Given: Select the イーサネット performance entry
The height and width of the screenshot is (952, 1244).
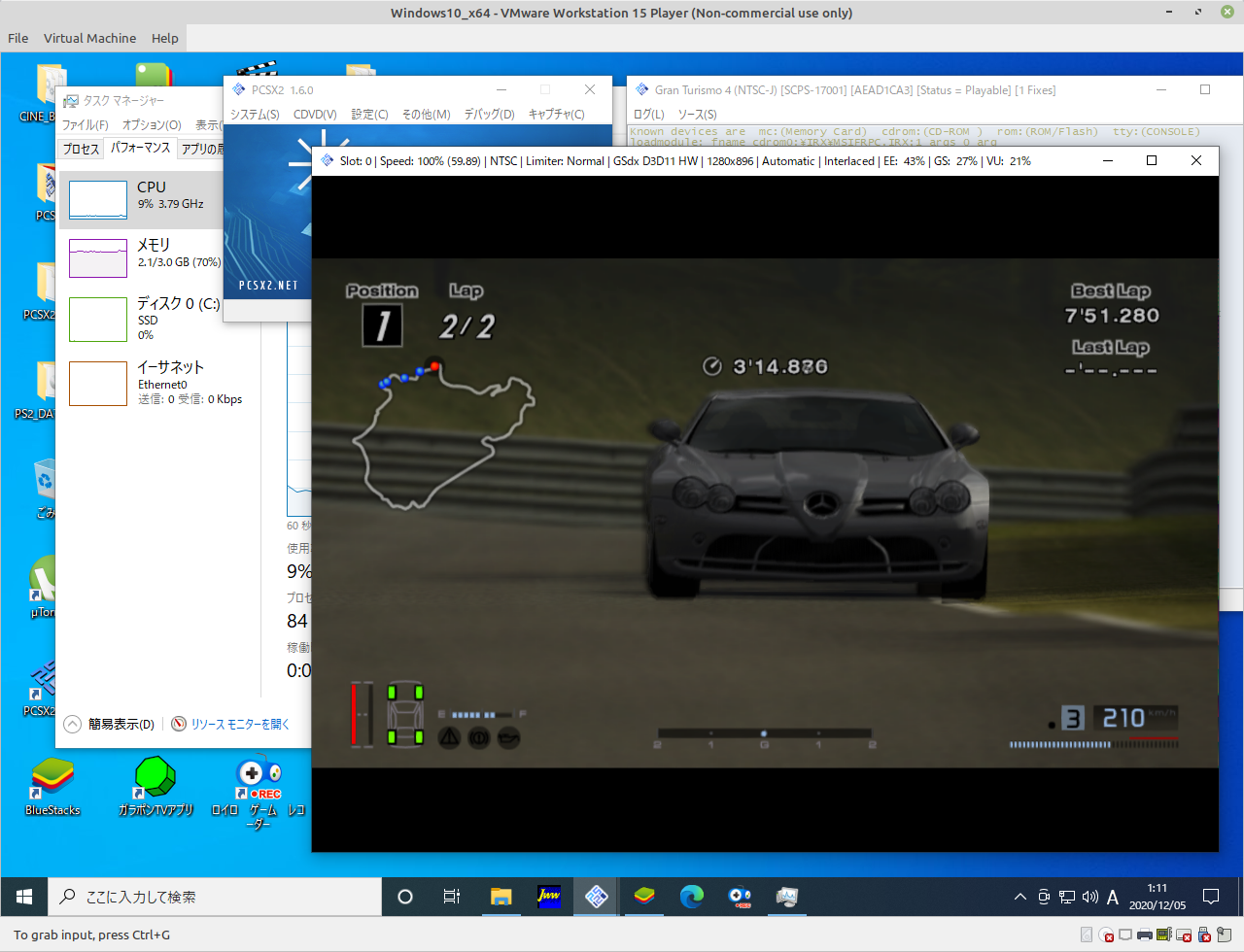Looking at the screenshot, I should point(155,383).
